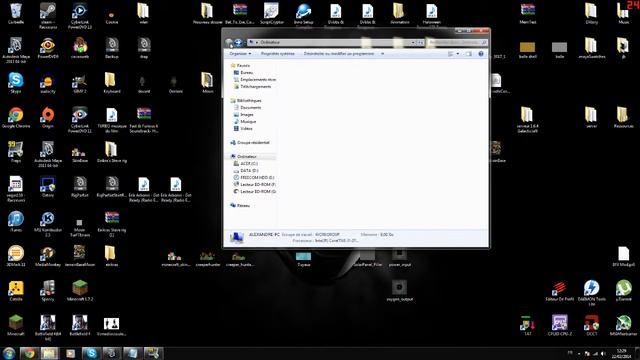
Task: Click the taskbar clock and date
Action: 621,353
